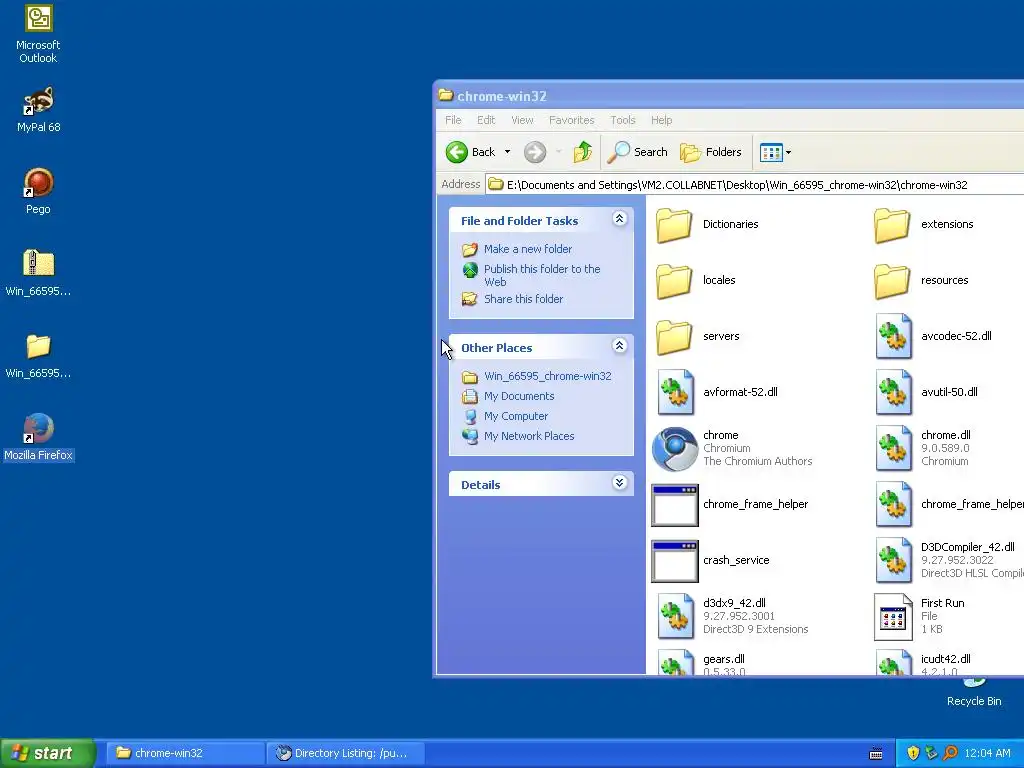Select chrome.dll file icon
The image size is (1024, 768).
[x=893, y=449]
